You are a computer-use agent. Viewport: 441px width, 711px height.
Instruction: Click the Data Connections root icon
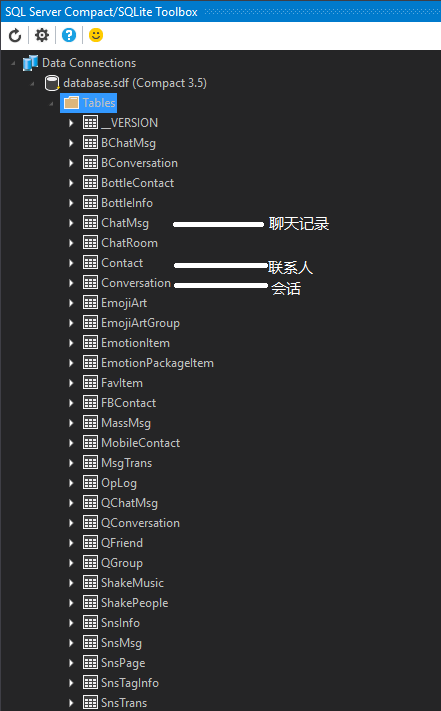[x=30, y=63]
